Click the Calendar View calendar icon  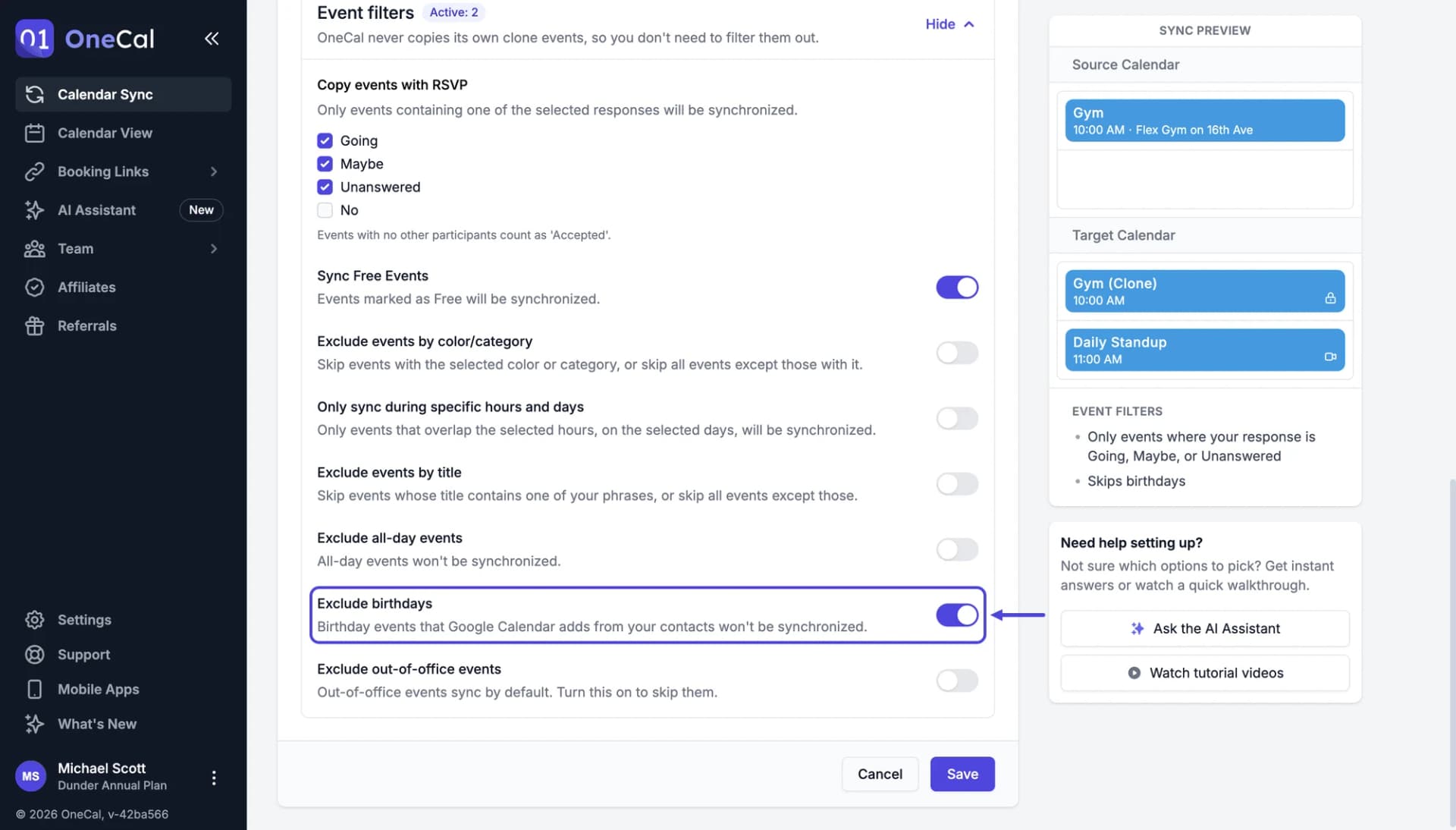coord(34,133)
